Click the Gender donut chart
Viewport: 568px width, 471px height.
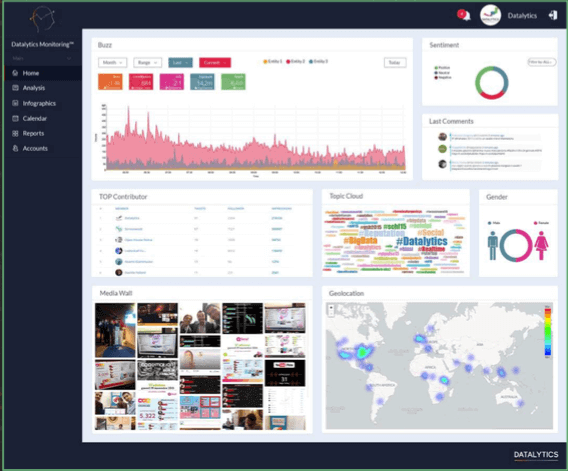(x=517, y=245)
